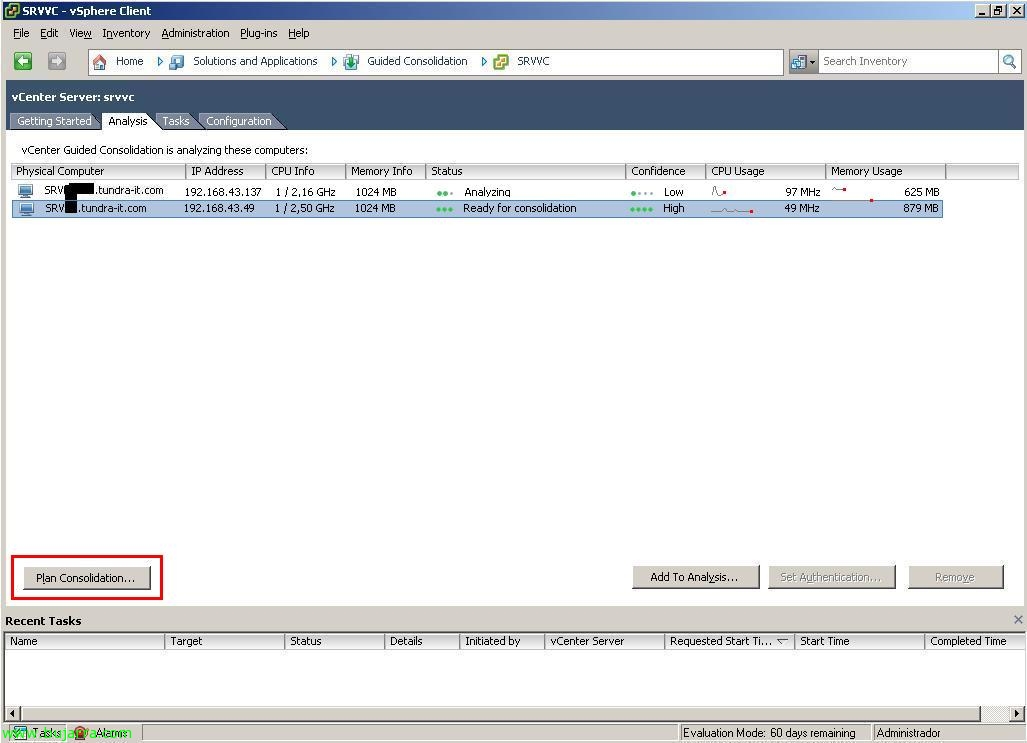Screen dimensions: 1027x743
Task: Select the Analysis tab
Action: click(128, 121)
